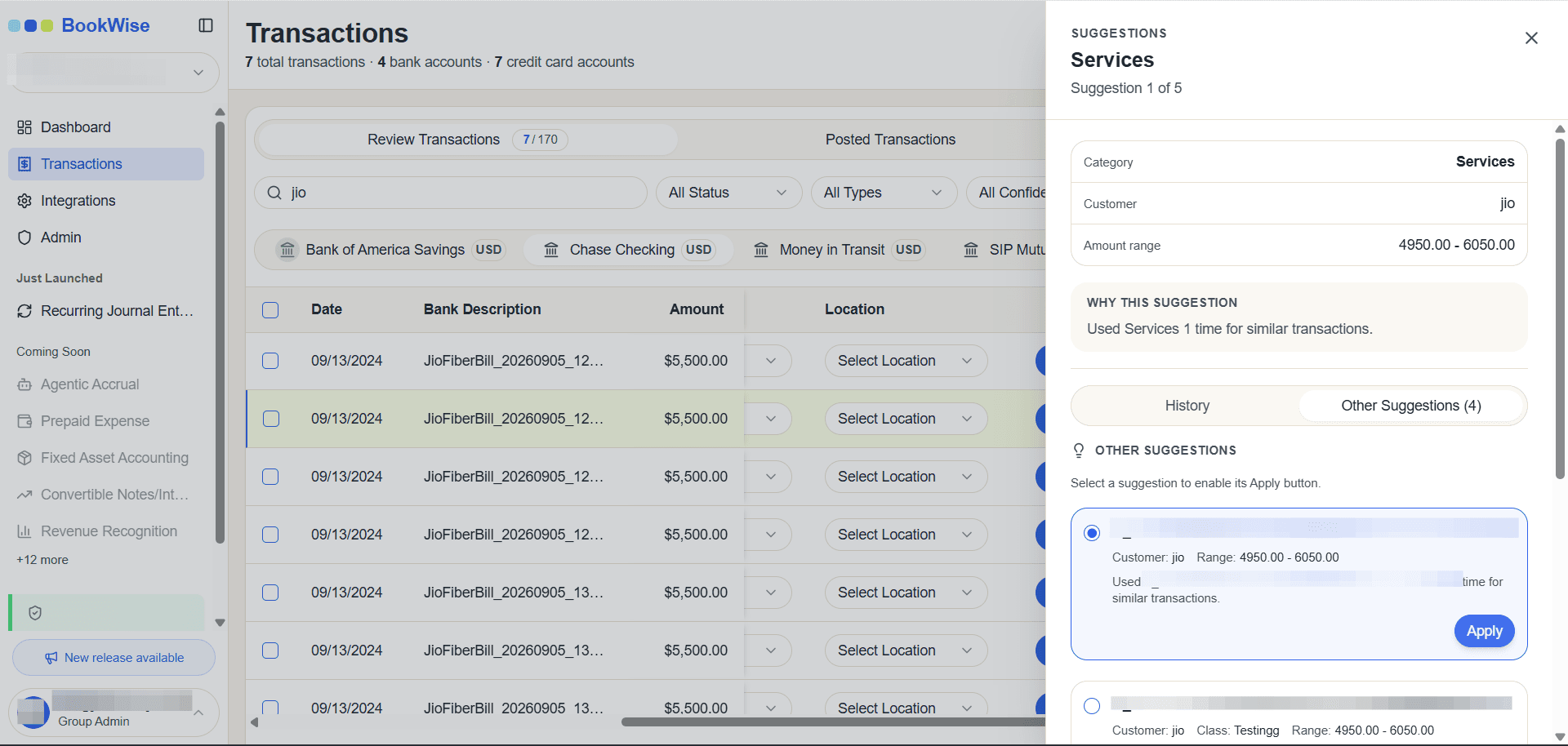Open Integrations gear icon
Viewport: 1568px width, 746px height.
coord(24,201)
